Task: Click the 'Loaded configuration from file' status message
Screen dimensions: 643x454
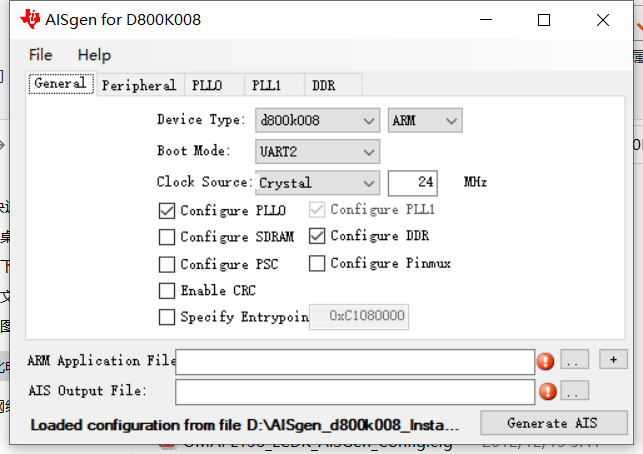Action: [244, 425]
